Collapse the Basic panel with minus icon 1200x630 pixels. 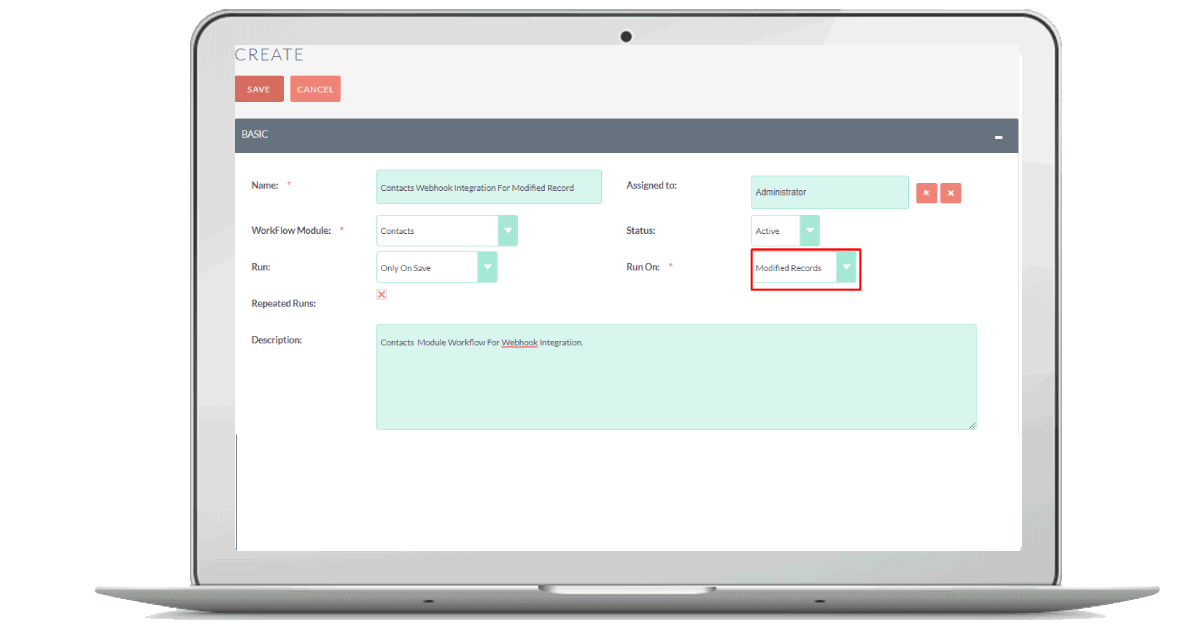pos(998,137)
